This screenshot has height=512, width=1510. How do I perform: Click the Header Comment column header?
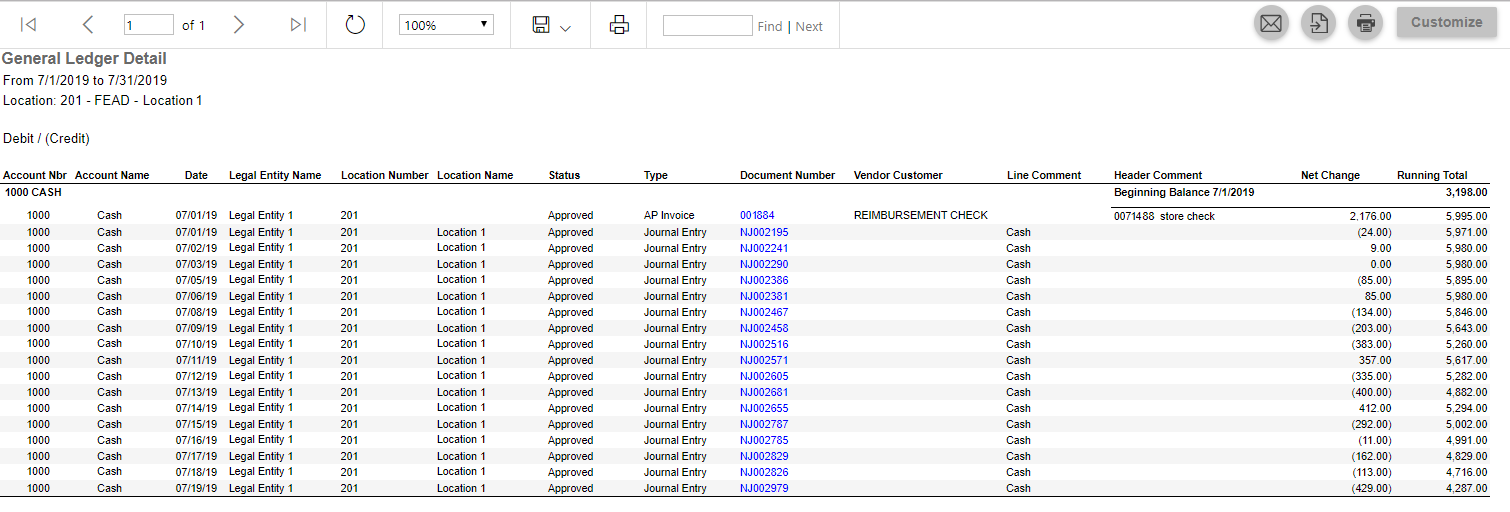[1158, 175]
